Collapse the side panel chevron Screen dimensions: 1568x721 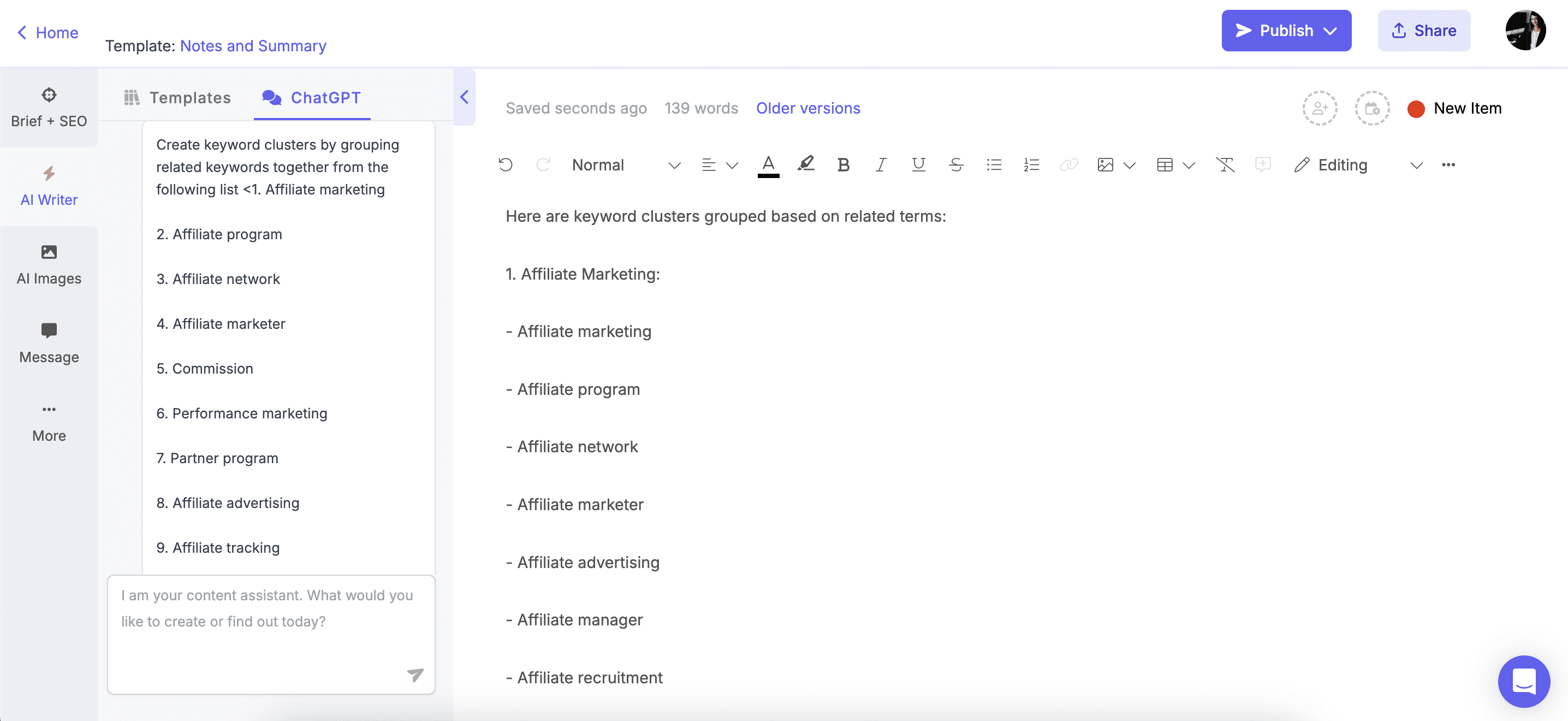click(x=464, y=97)
